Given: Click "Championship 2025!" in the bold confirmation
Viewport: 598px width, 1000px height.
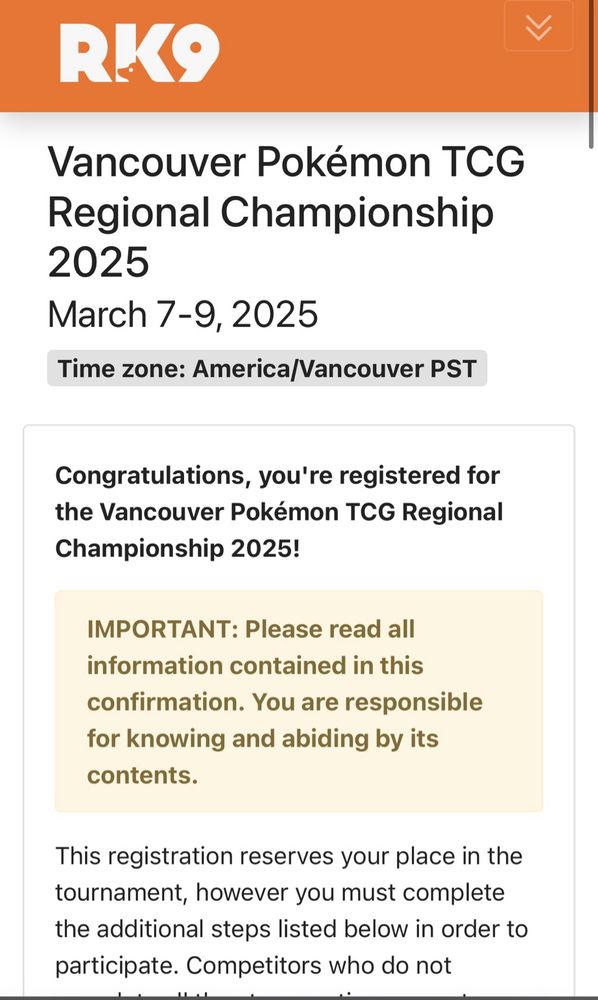Looking at the screenshot, I should tap(177, 548).
